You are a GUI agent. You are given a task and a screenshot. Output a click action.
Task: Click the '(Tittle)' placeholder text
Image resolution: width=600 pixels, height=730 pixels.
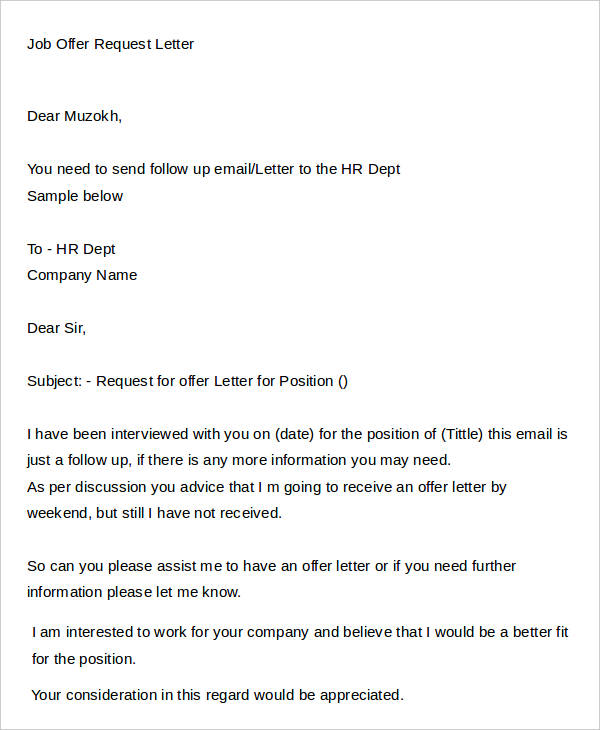pyautogui.click(x=462, y=434)
